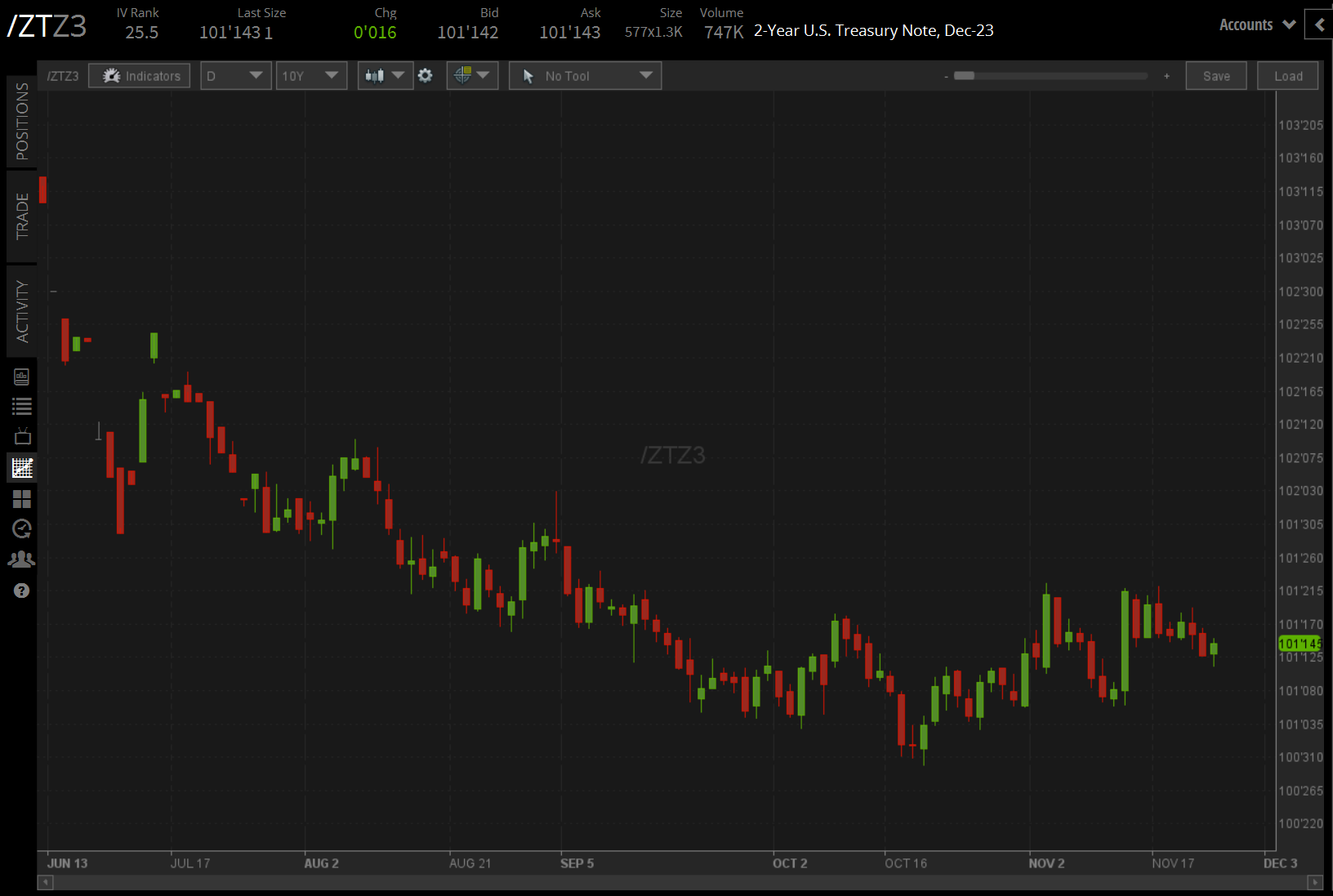The height and width of the screenshot is (896, 1333).
Task: Open the help question mark icon
Action: point(22,591)
